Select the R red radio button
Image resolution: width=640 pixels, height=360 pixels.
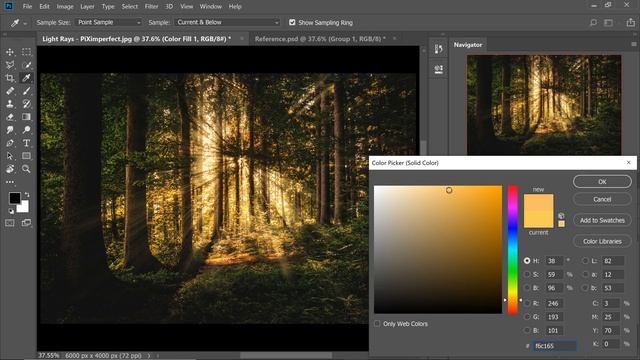(x=527, y=303)
